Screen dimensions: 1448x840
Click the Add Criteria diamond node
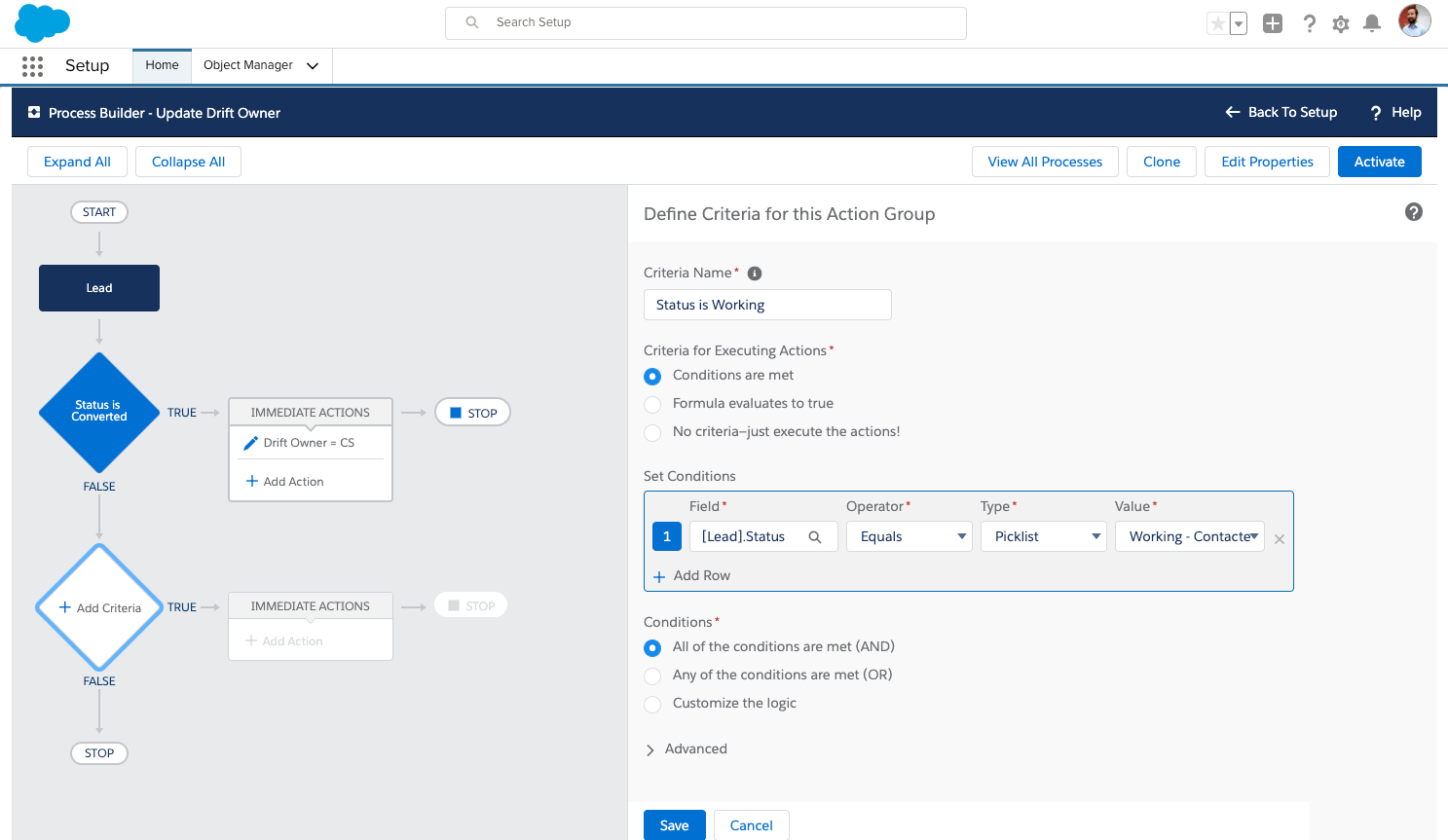99,607
